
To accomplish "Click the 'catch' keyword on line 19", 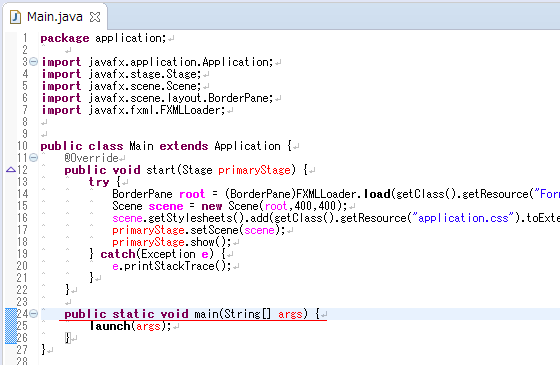I will (x=118, y=254).
